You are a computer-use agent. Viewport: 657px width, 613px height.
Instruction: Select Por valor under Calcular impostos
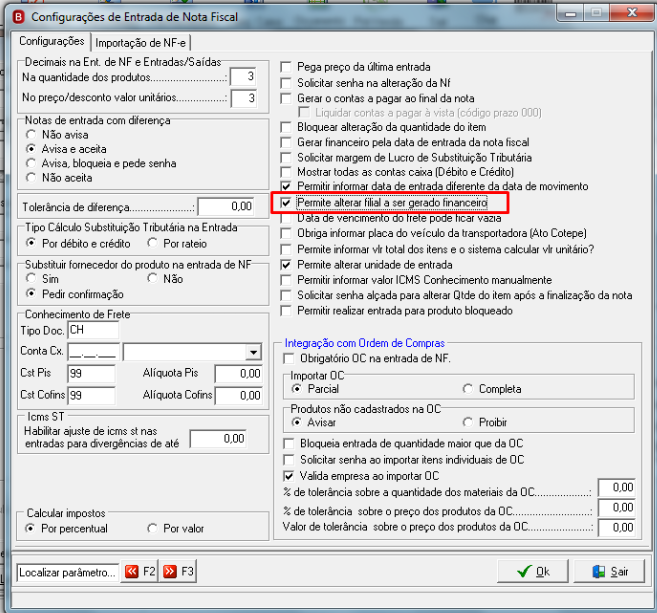click(x=153, y=528)
